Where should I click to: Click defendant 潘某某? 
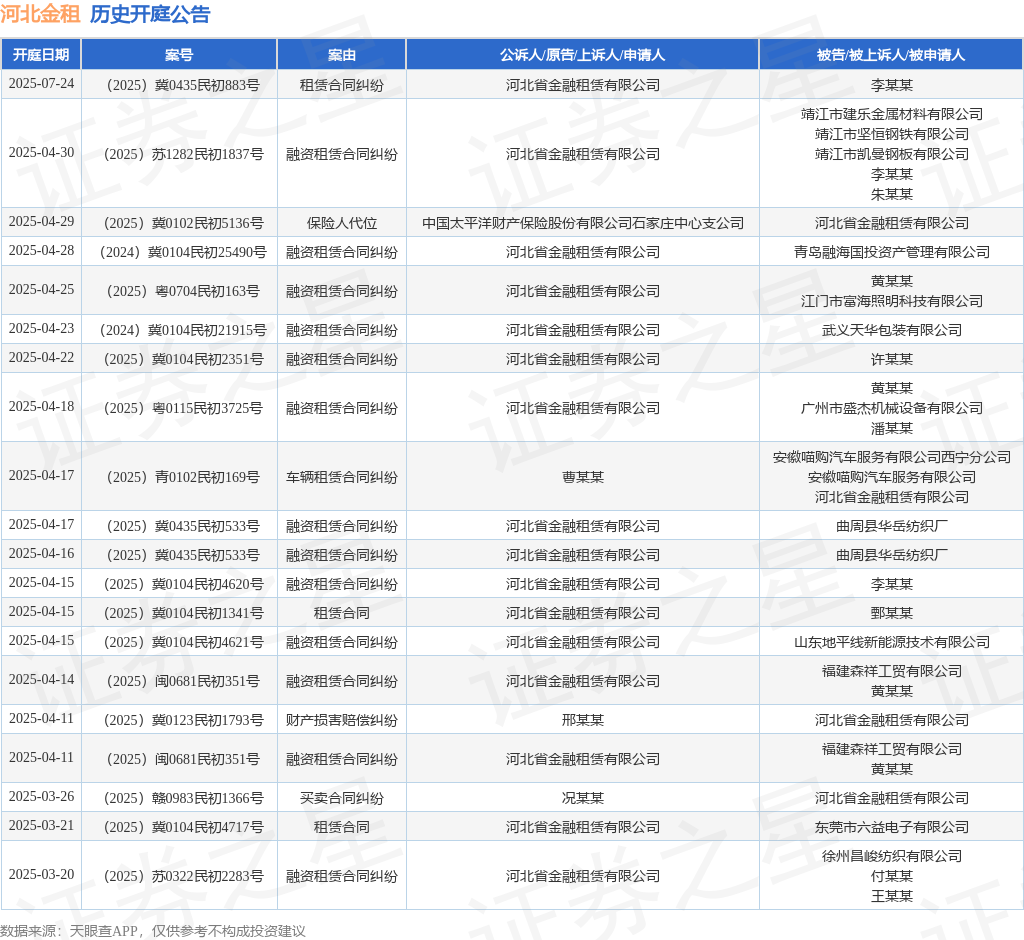pyautogui.click(x=891, y=429)
